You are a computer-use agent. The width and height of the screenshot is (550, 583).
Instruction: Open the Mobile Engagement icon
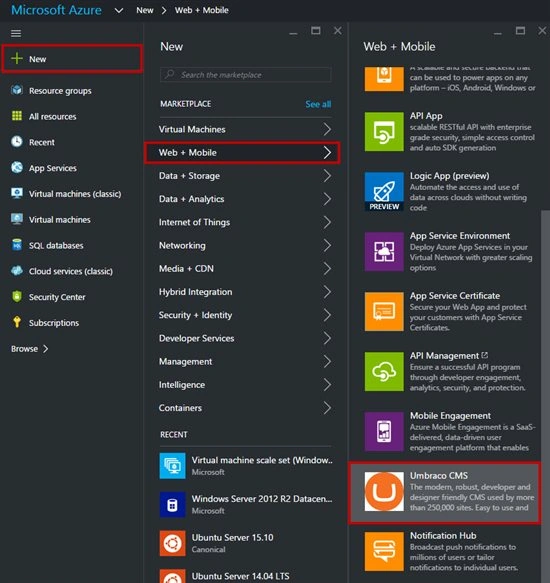(384, 431)
